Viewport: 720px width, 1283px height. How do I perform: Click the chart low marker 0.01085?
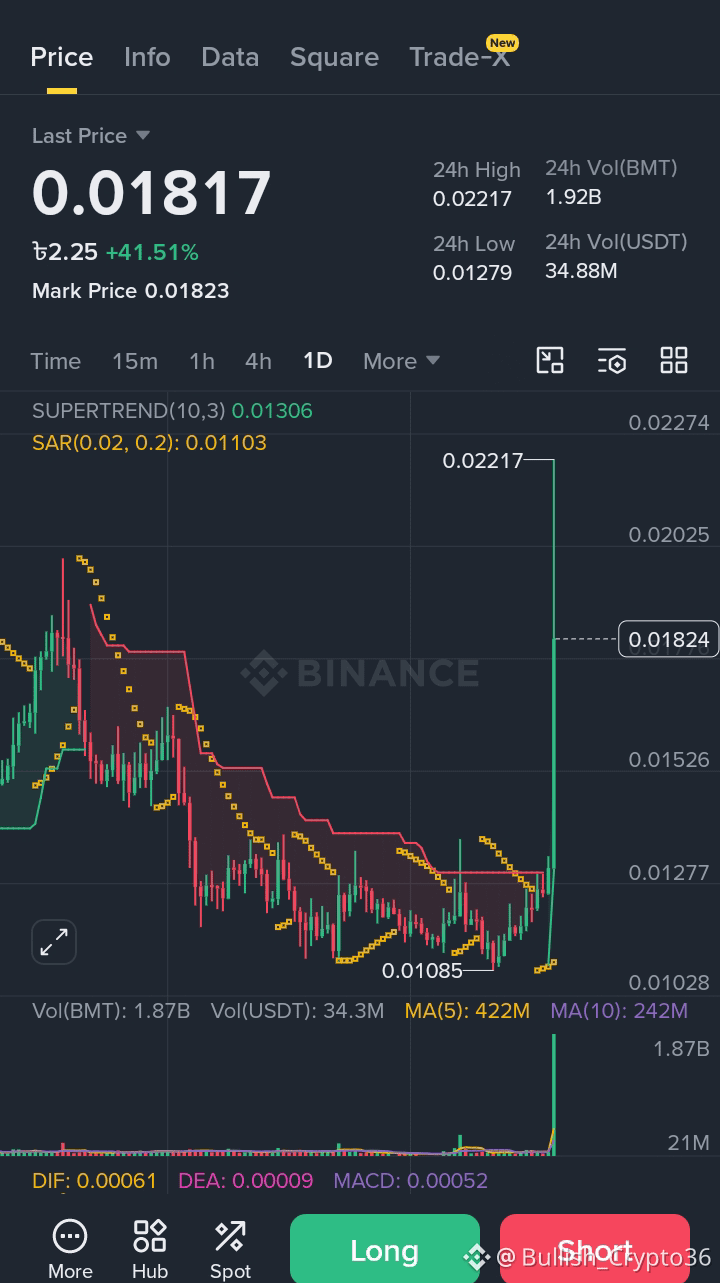pyautogui.click(x=422, y=970)
